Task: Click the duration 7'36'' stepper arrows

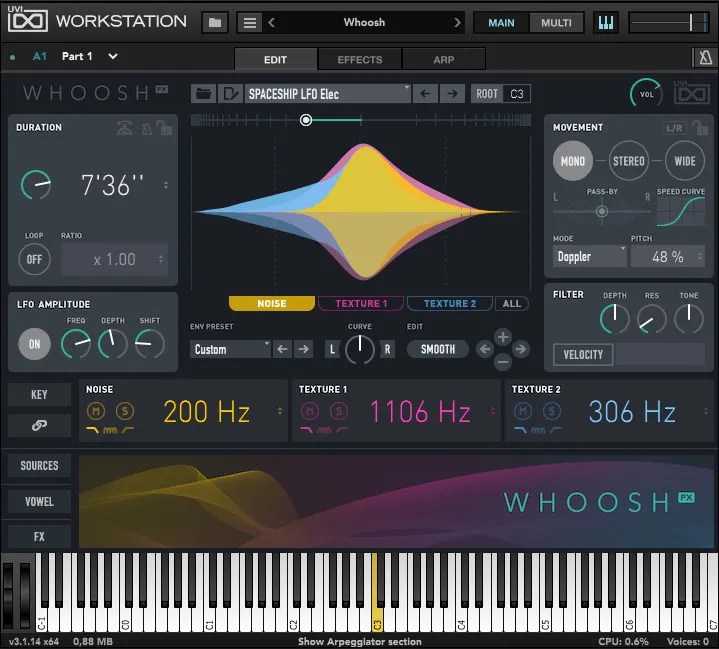Action: pos(166,185)
